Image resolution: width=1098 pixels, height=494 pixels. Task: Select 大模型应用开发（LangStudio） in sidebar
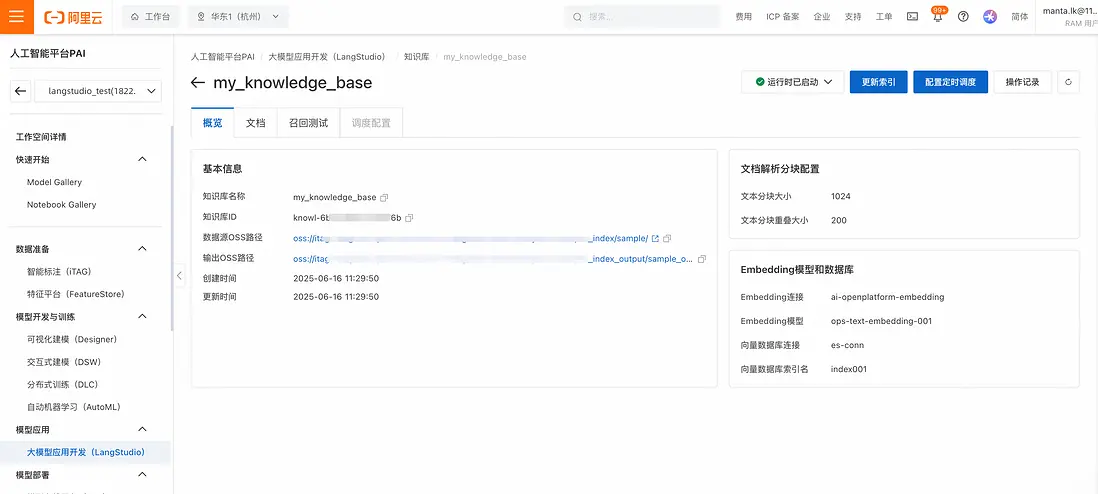point(85,452)
